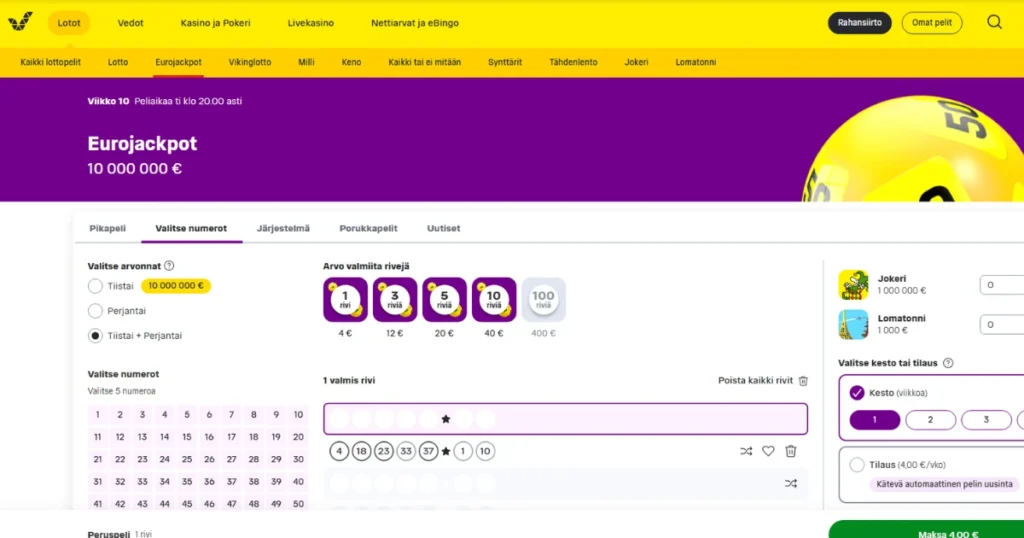Screen dimensions: 1024x538
Task: Click the Jokeri quantity input field
Action: tap(1000, 285)
